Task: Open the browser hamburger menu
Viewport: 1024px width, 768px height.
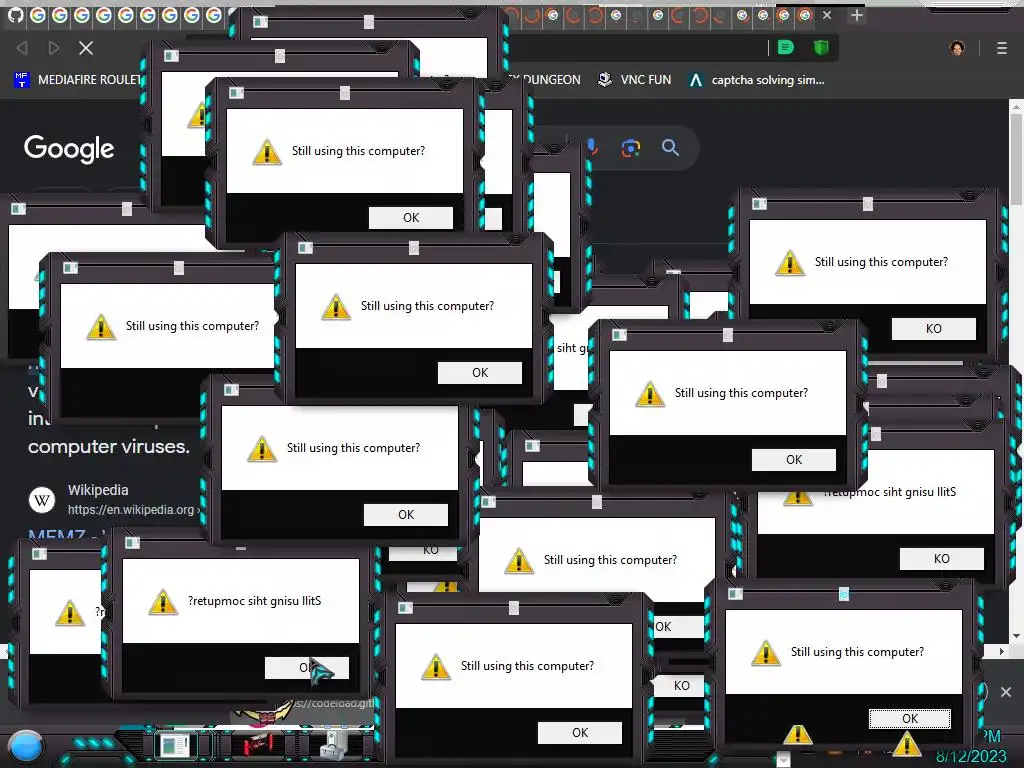Action: point(1002,48)
